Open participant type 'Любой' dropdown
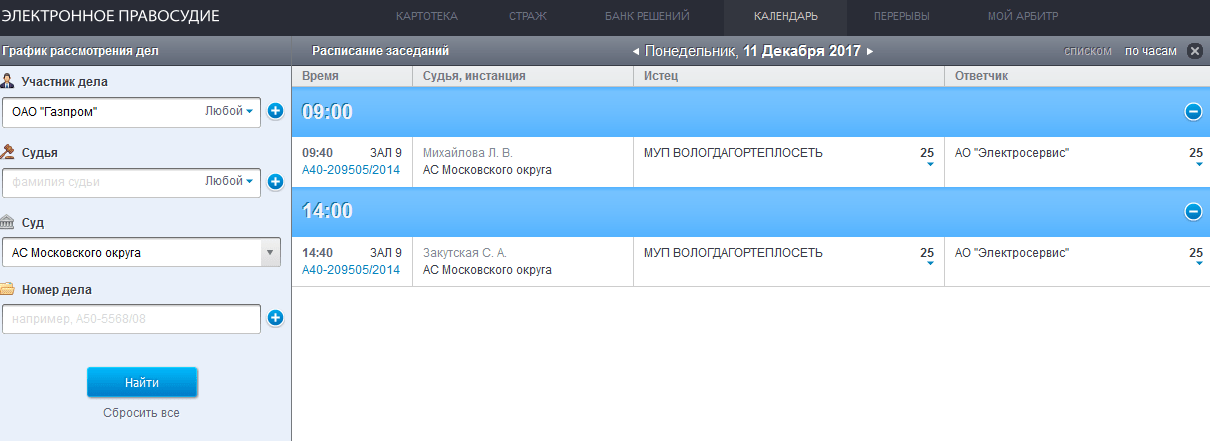 pyautogui.click(x=229, y=111)
